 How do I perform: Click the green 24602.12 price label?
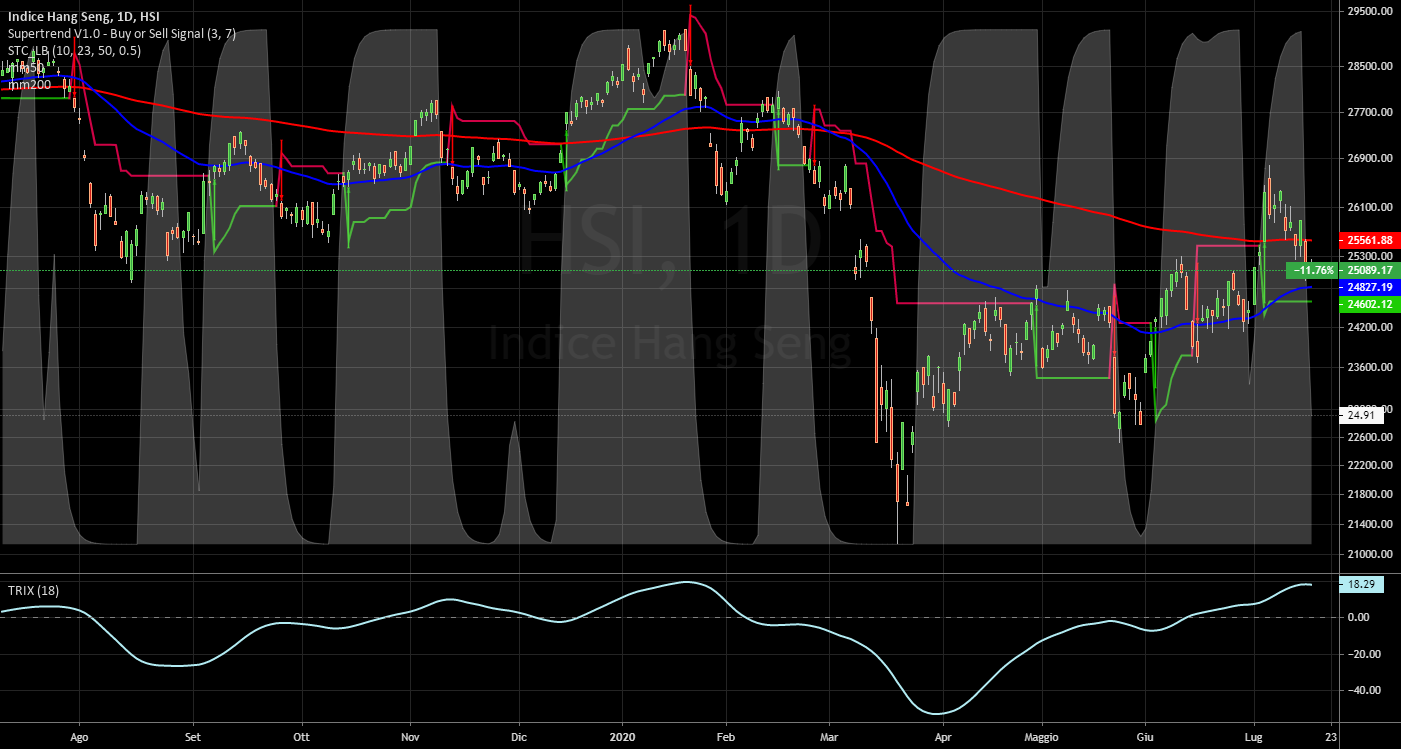coord(1369,304)
